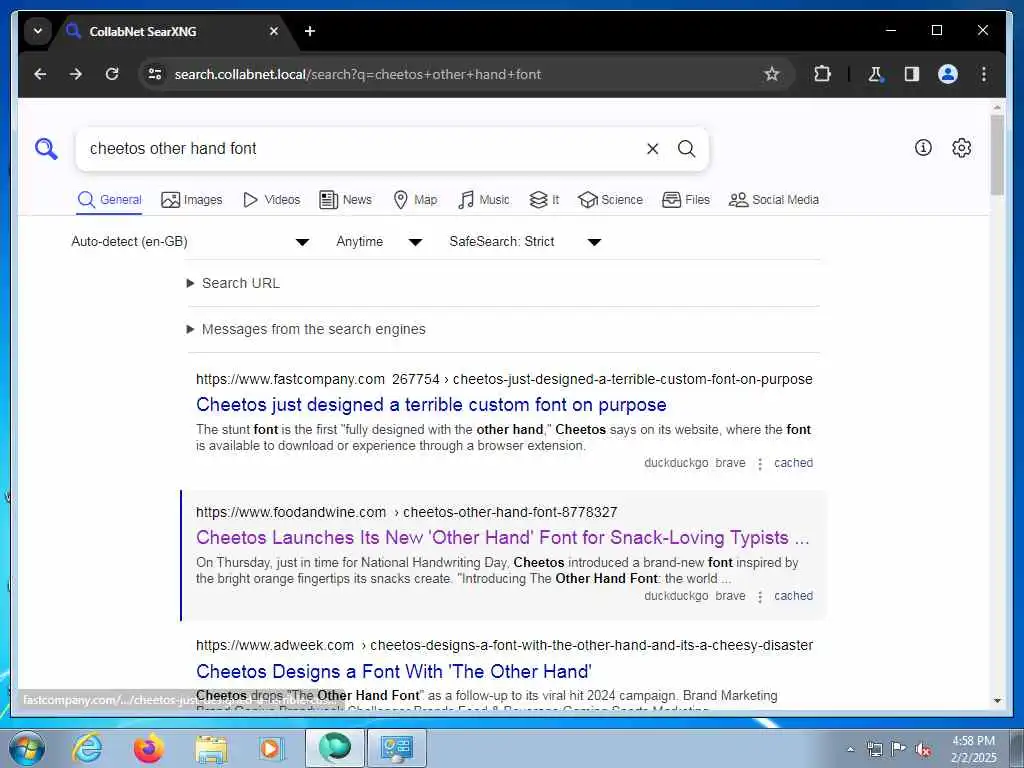Open network icon in system tray

(x=874, y=749)
